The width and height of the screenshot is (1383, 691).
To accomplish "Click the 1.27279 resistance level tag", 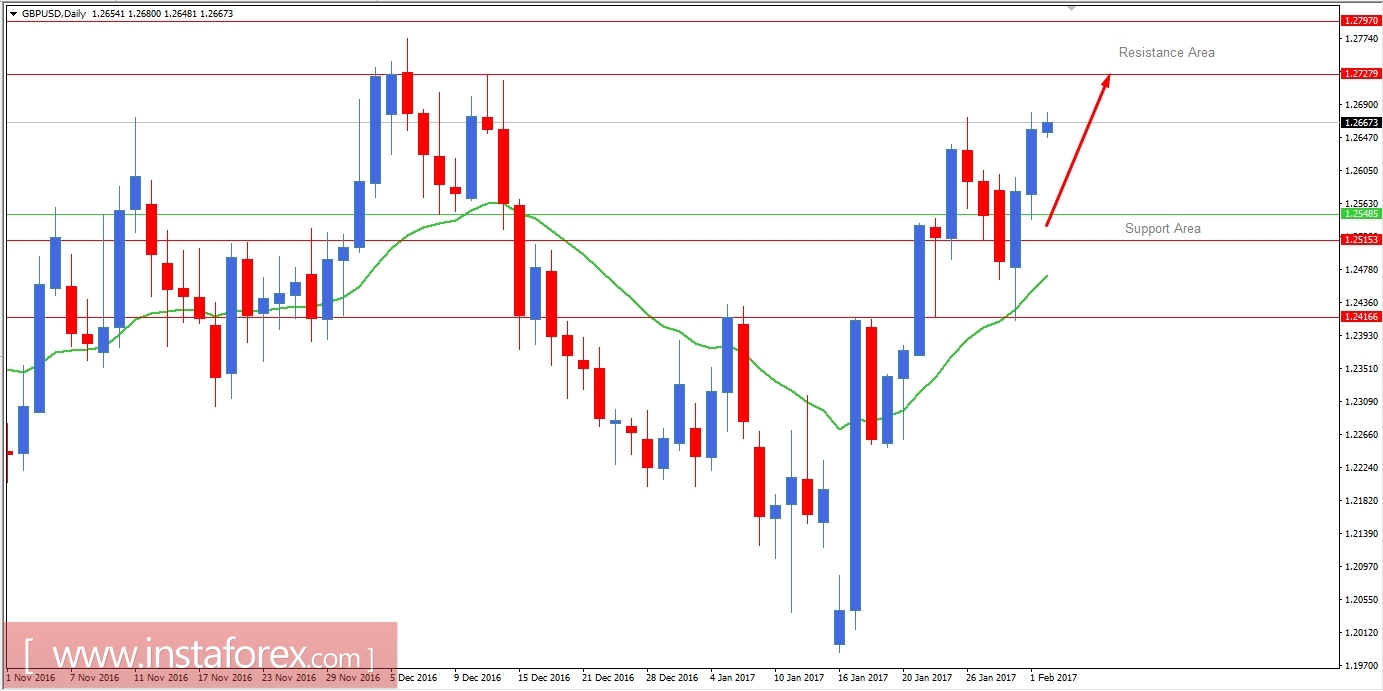I will [x=1363, y=73].
